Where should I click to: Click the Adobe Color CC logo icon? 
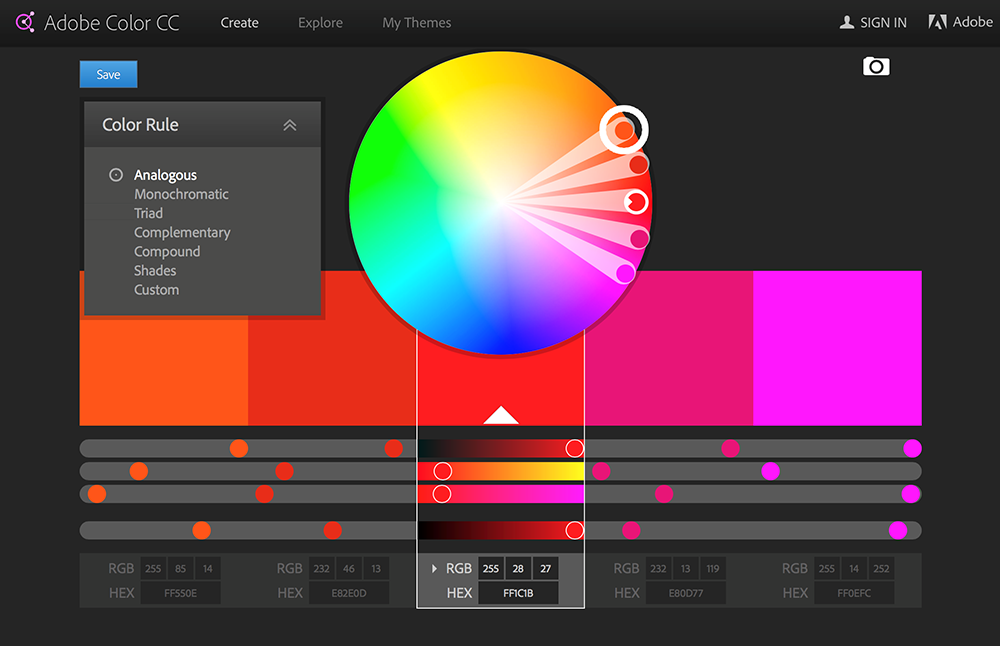24,21
